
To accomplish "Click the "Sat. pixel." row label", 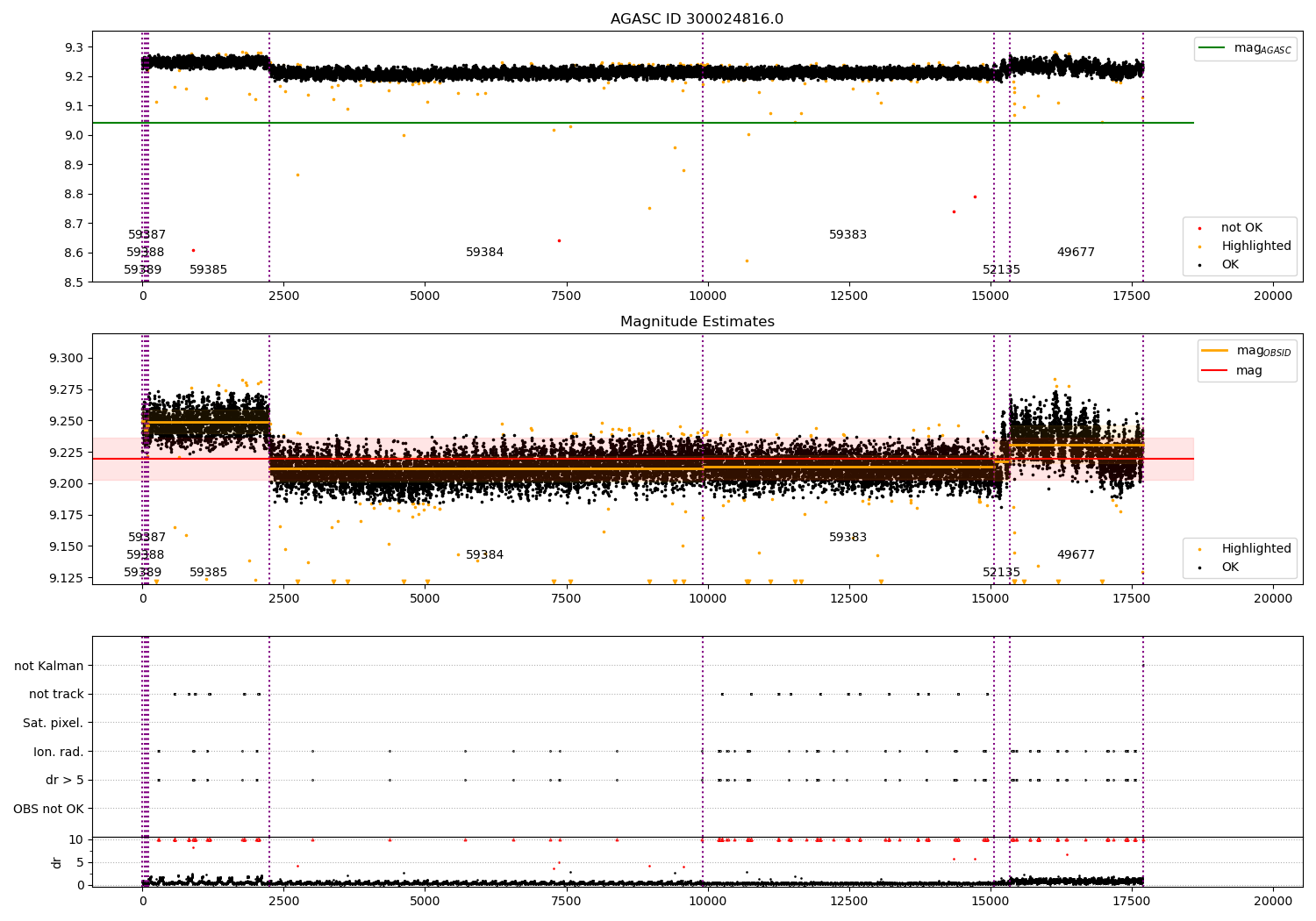I will [x=54, y=723].
